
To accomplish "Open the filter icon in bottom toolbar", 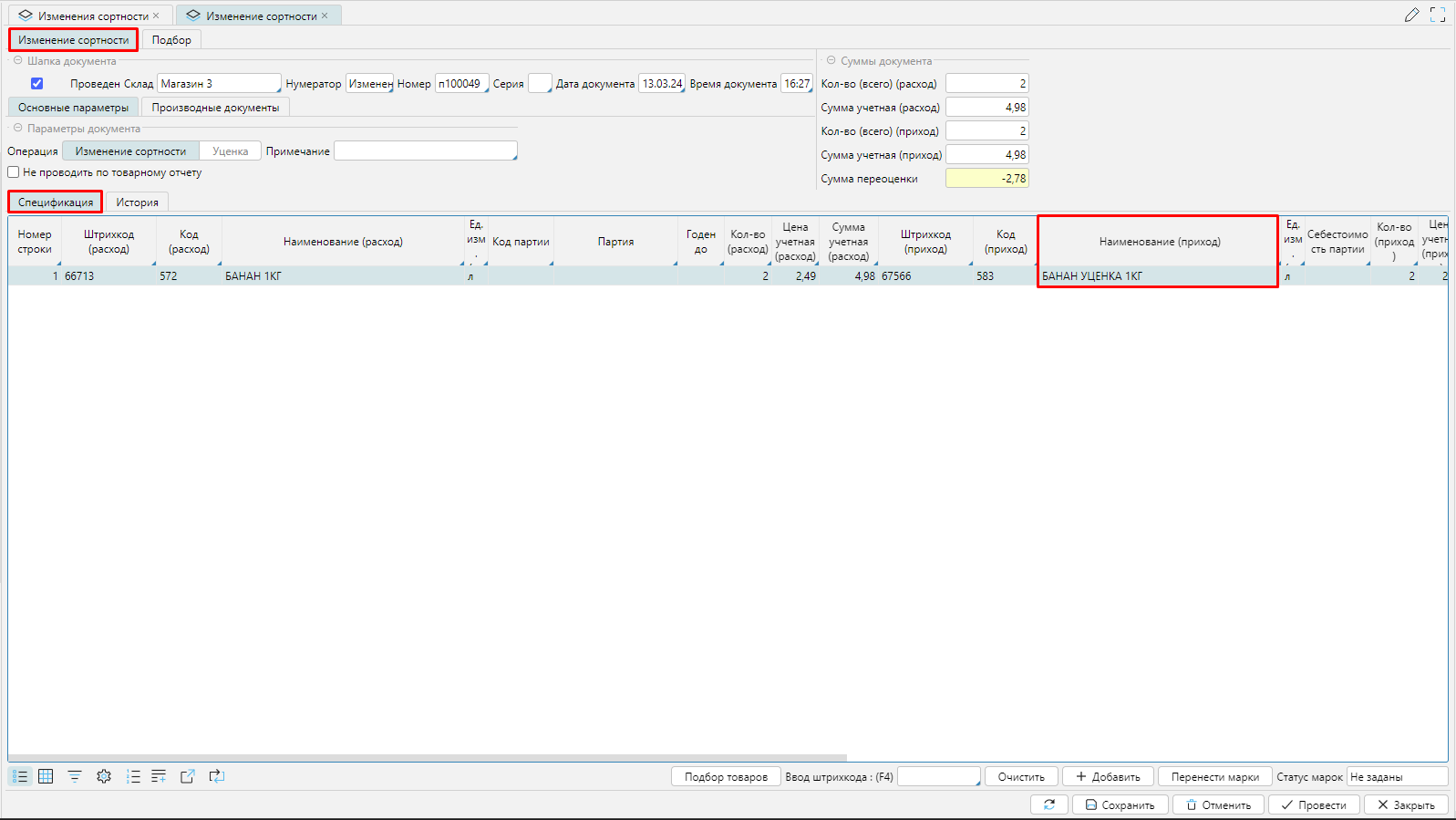I will [x=75, y=776].
